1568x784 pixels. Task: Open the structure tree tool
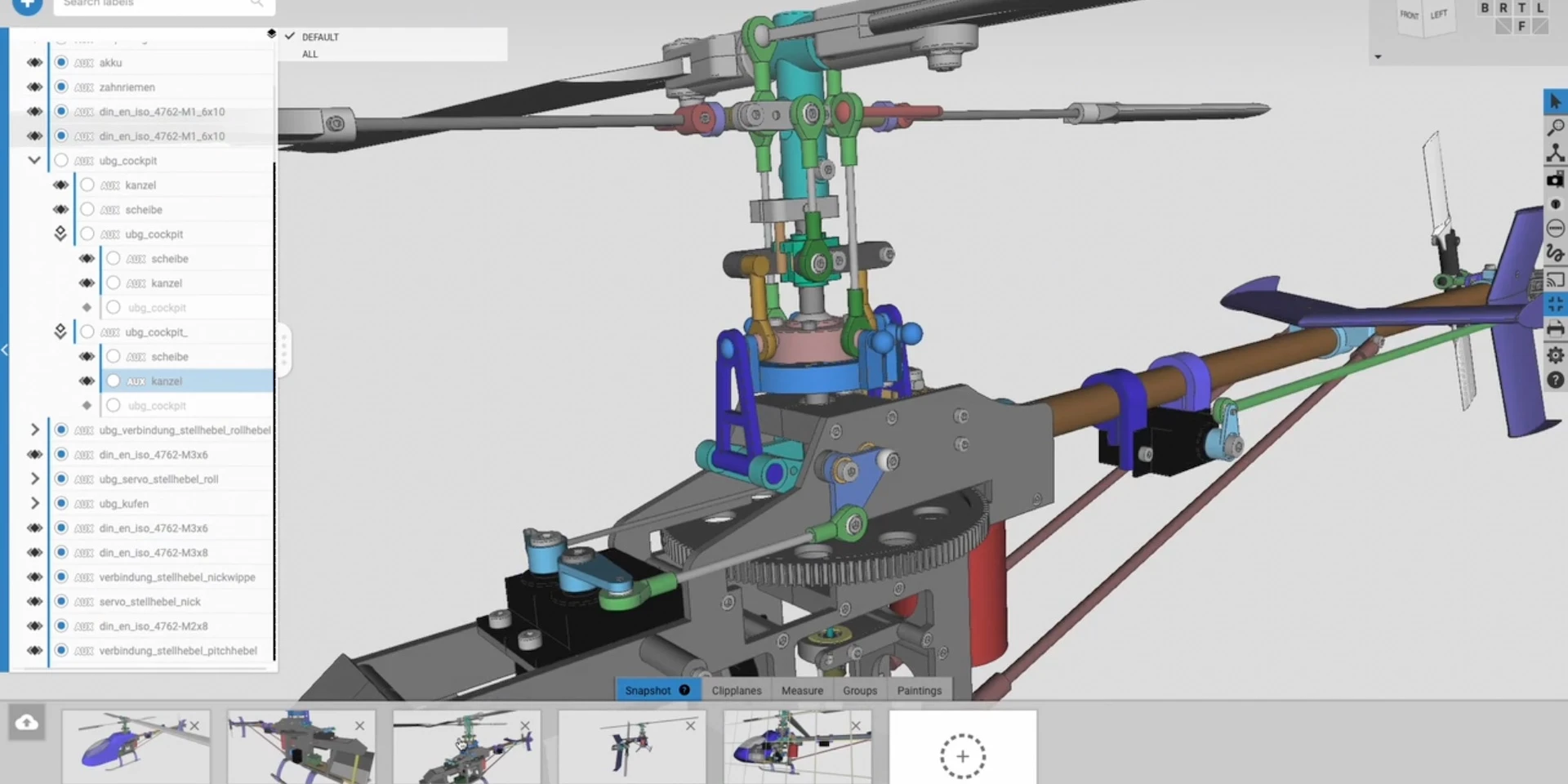[1555, 153]
